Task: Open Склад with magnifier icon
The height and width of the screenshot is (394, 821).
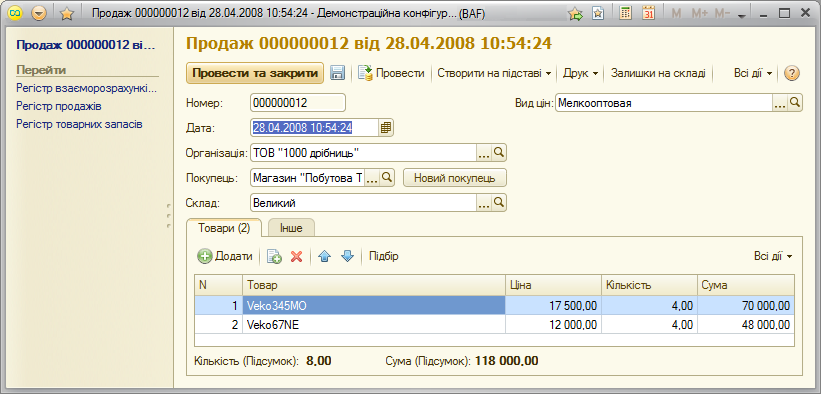Action: click(499, 202)
